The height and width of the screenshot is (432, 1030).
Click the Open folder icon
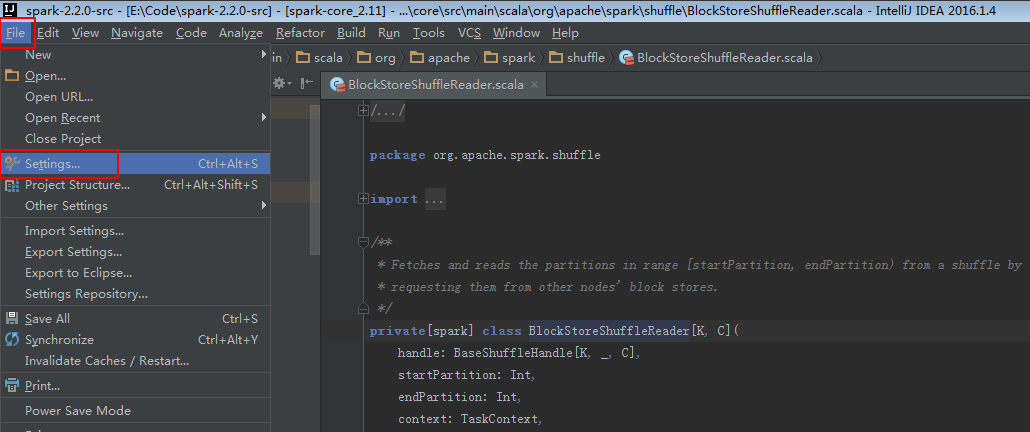pos(12,76)
